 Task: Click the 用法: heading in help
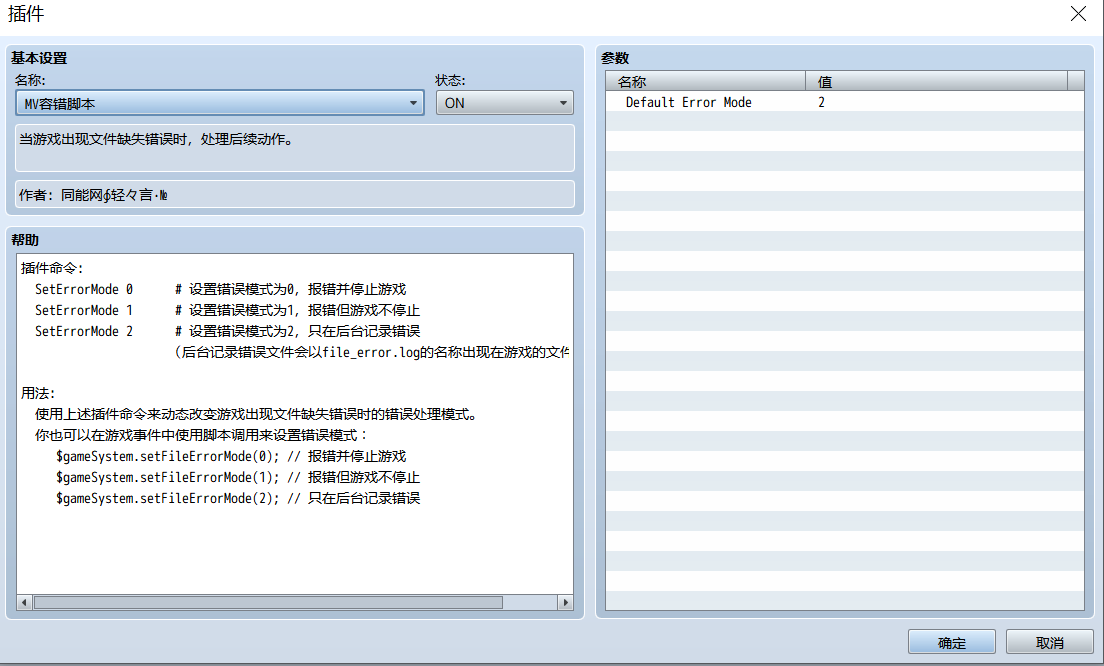(x=38, y=393)
